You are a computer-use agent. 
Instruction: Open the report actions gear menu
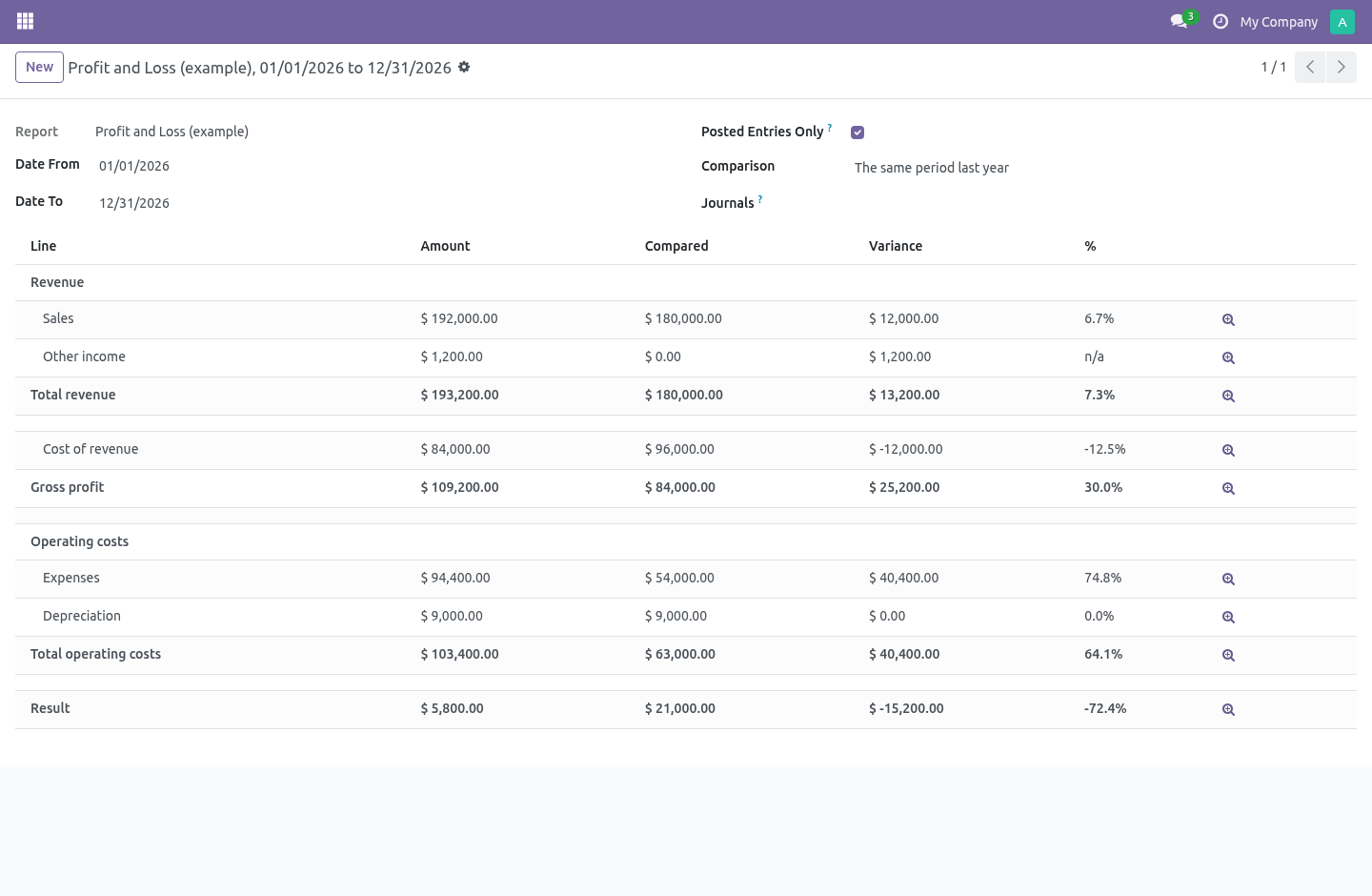tap(464, 67)
